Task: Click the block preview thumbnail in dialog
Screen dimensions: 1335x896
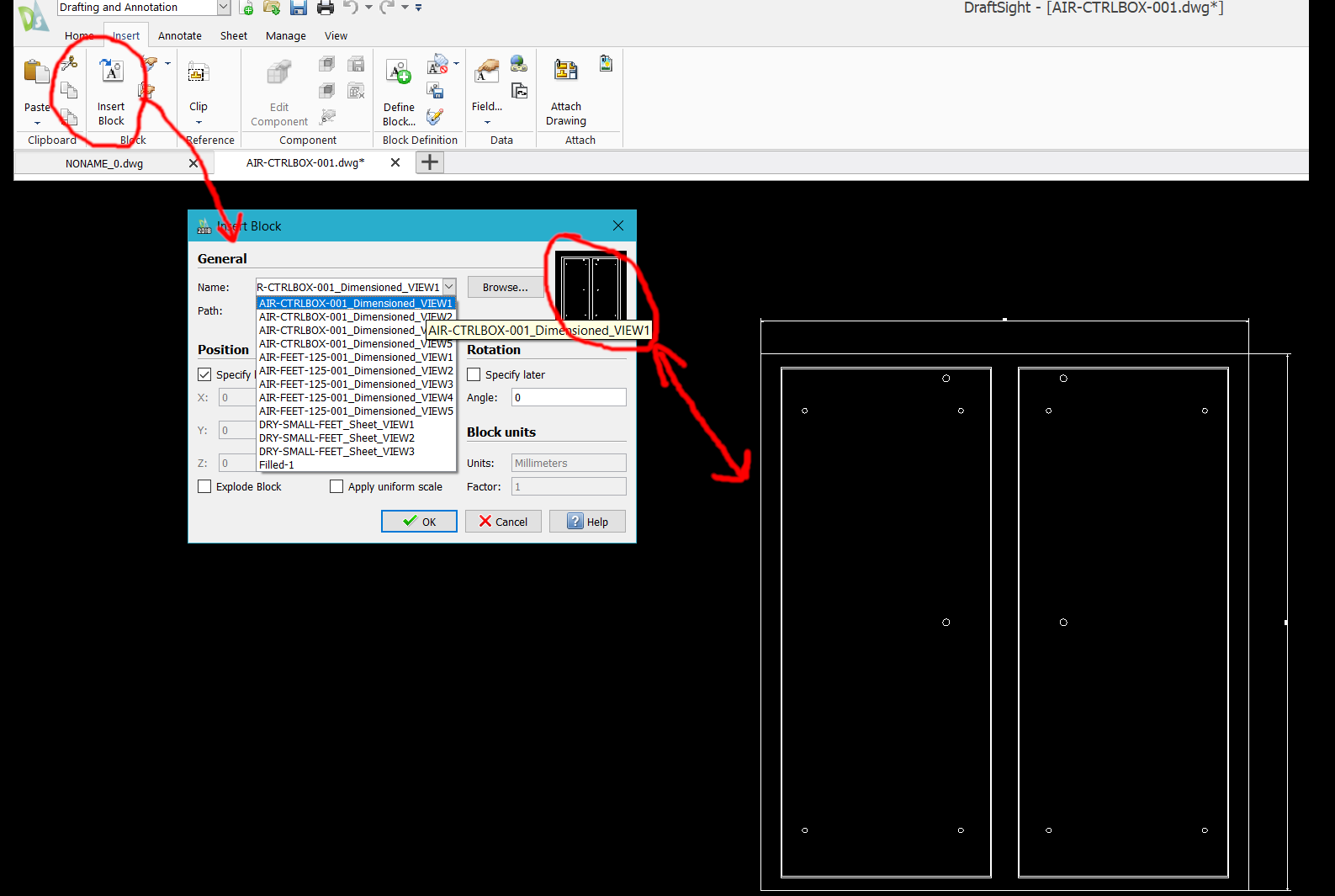Action: click(x=591, y=286)
